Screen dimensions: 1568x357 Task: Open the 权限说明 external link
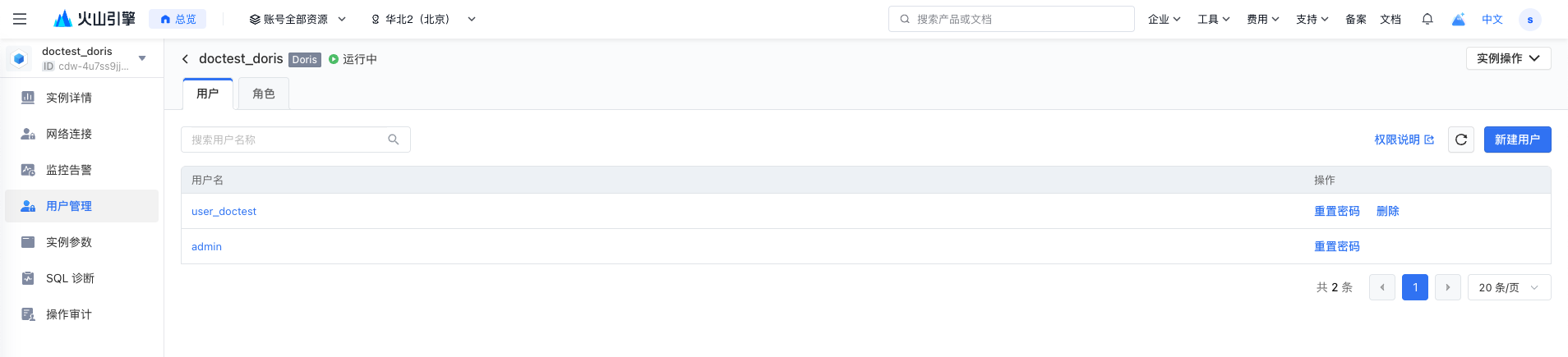click(x=1404, y=140)
